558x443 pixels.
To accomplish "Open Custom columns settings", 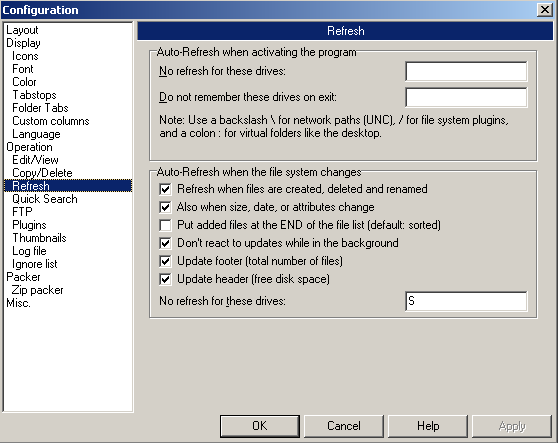I will tap(51, 121).
